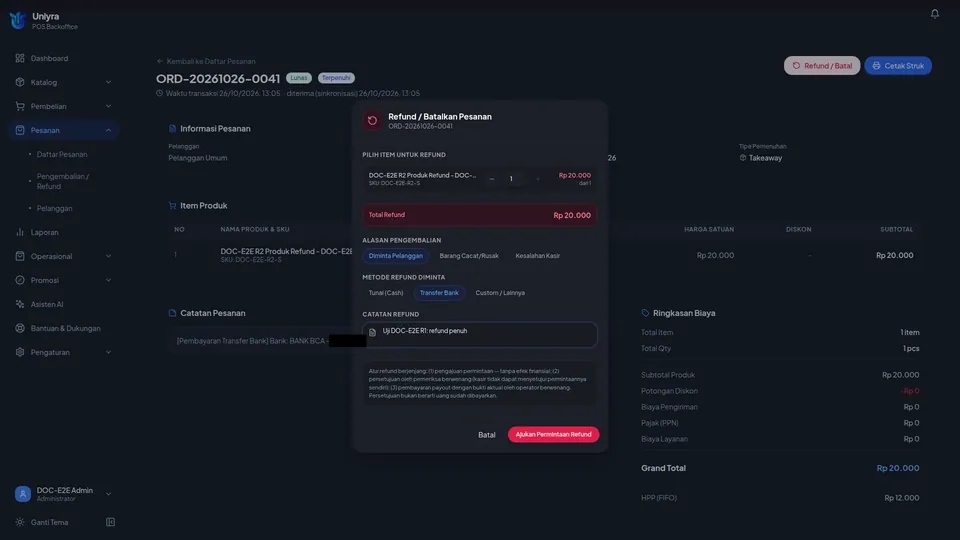Decrease refund quantity with minus

[492, 179]
